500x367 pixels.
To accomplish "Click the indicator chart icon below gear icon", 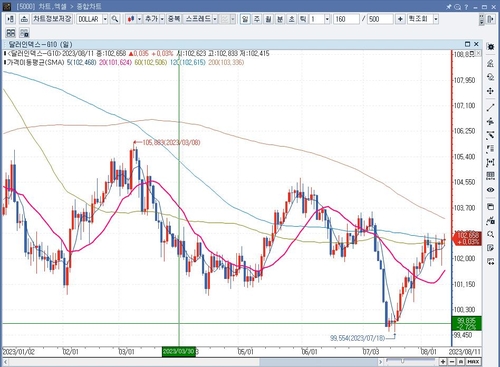I will 490,63.
